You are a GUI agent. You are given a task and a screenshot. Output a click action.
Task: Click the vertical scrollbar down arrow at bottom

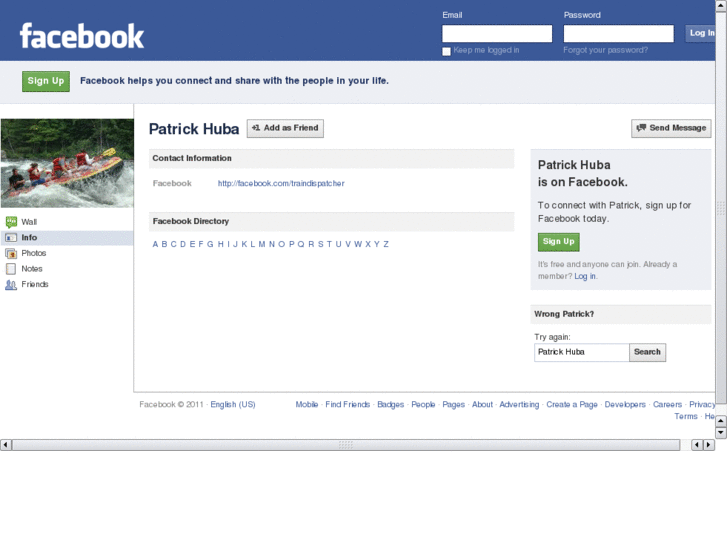pos(721,433)
